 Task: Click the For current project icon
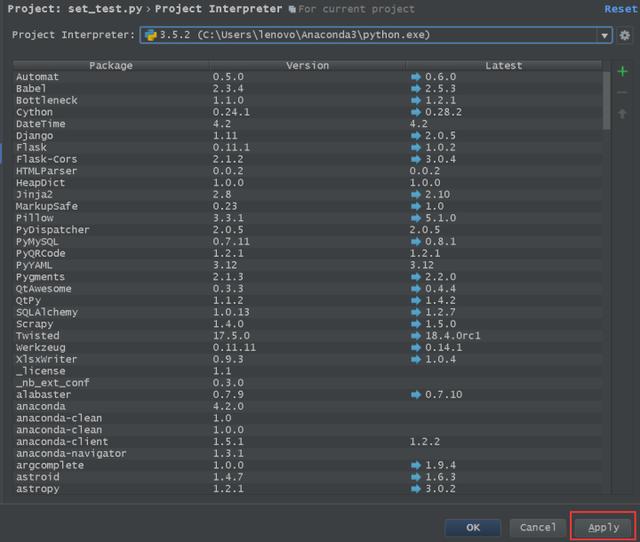pyautogui.click(x=292, y=9)
